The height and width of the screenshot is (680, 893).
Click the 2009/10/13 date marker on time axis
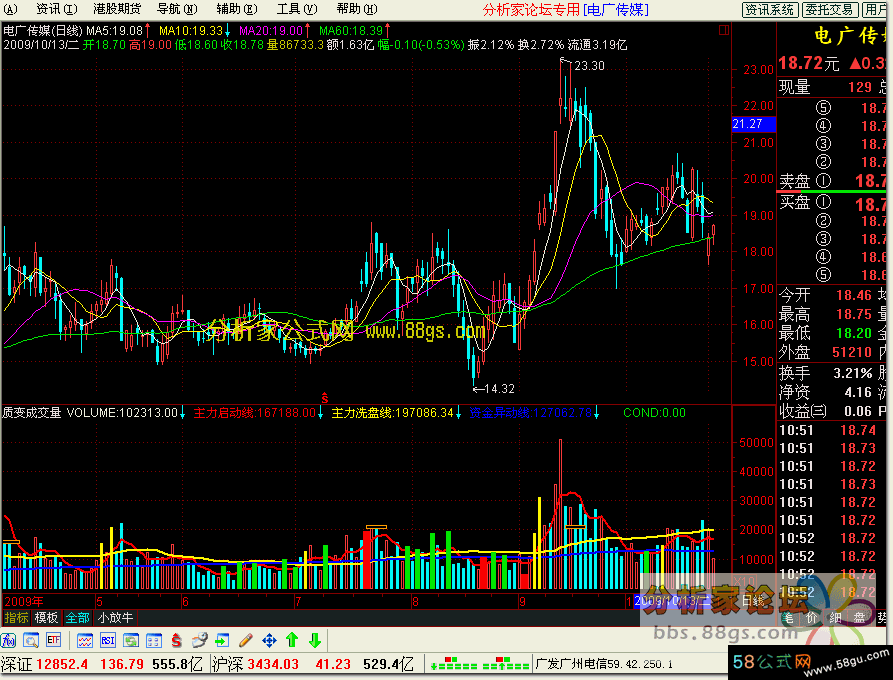673,601
